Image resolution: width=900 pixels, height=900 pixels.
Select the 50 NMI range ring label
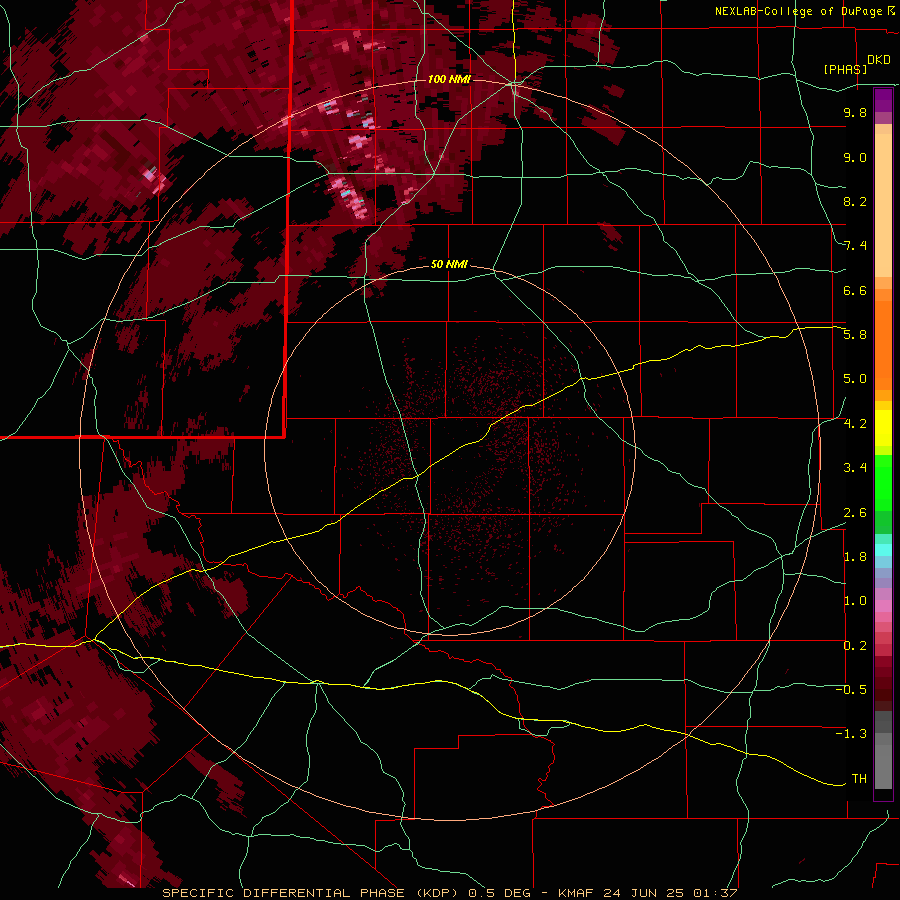449,264
